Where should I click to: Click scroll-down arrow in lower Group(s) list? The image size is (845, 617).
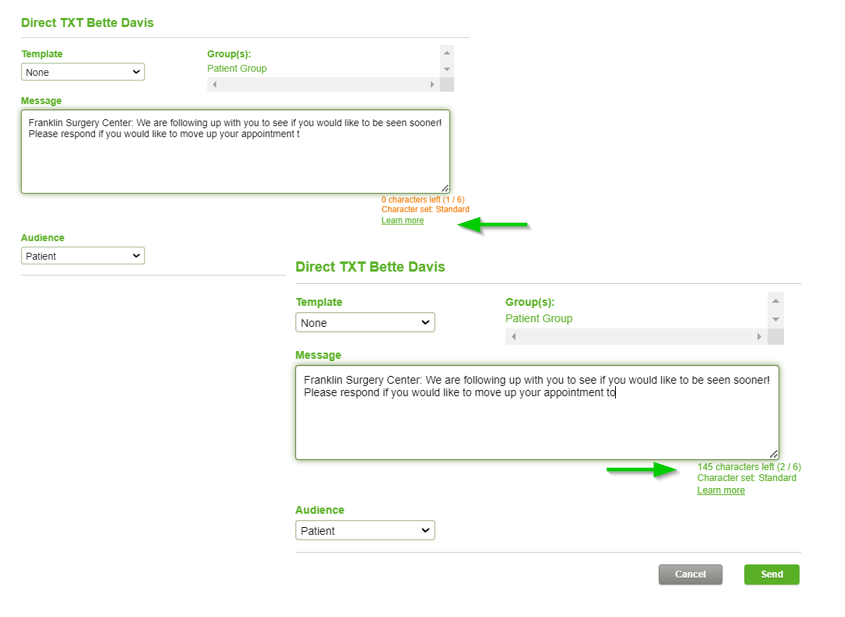point(775,320)
